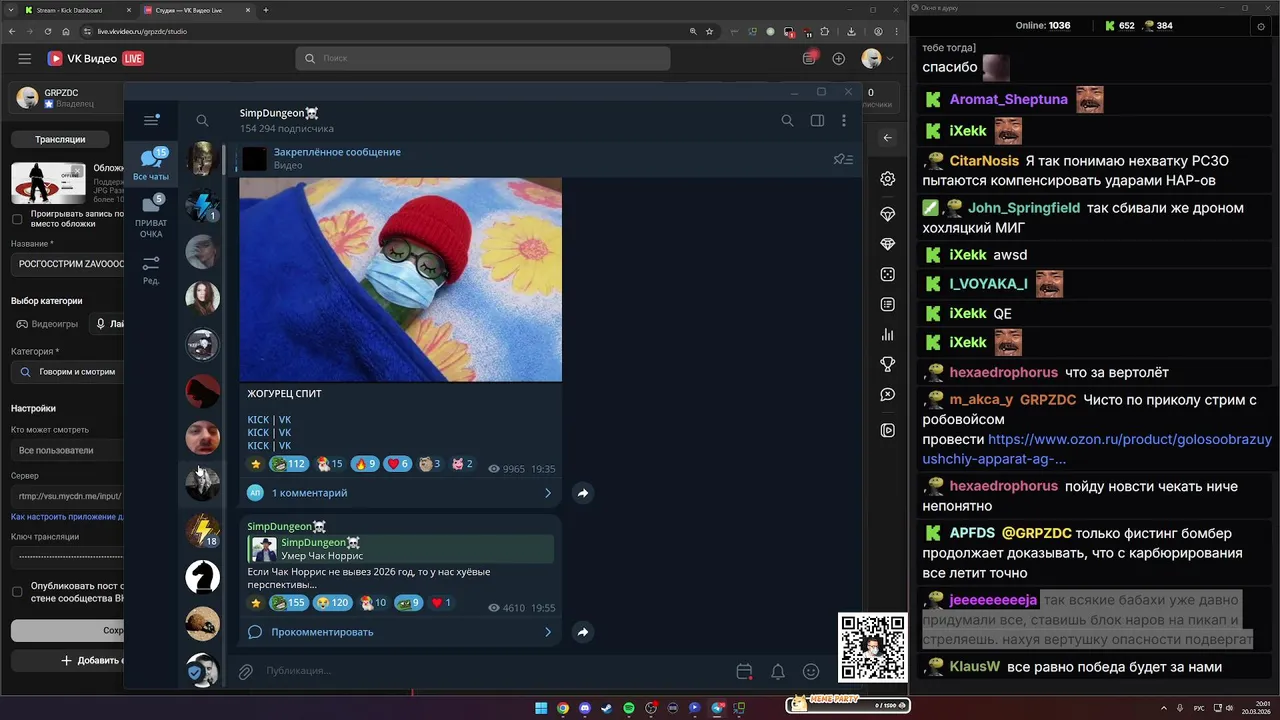Open the Ред. folder editor
The height and width of the screenshot is (720, 1280).
(x=151, y=270)
